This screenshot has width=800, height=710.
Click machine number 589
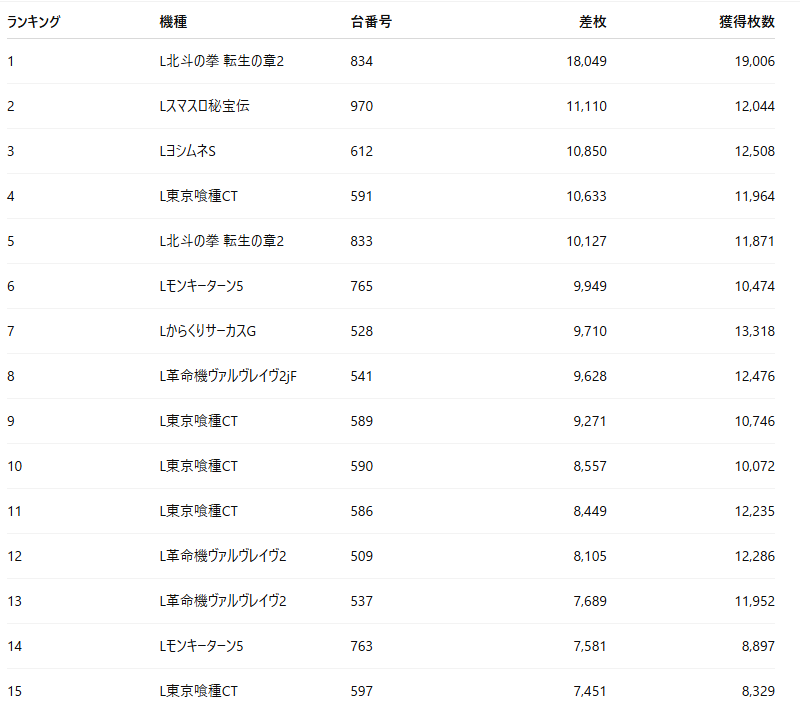(362, 421)
